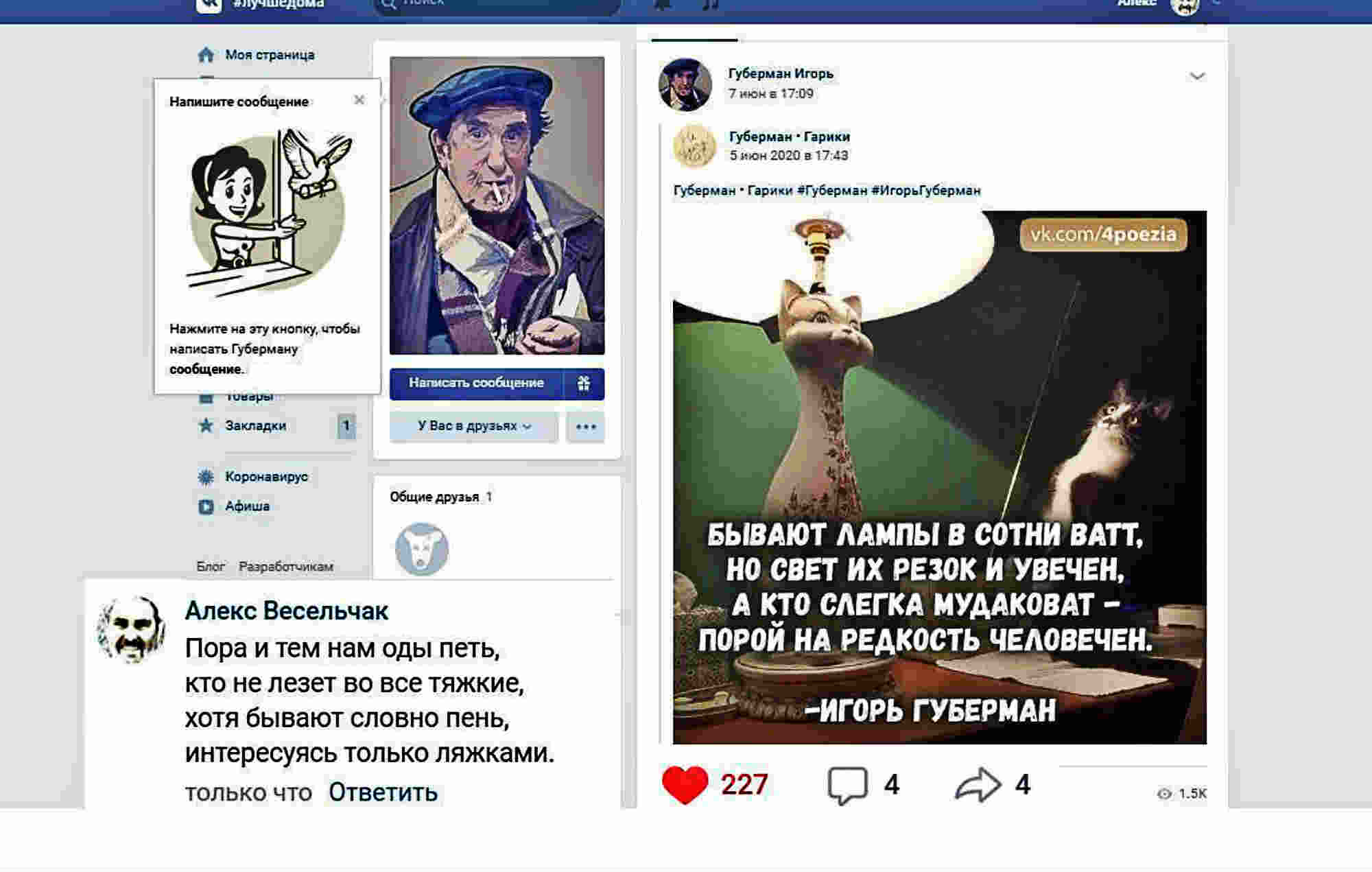
Task: Click the share arrow icon
Action: pos(978,784)
